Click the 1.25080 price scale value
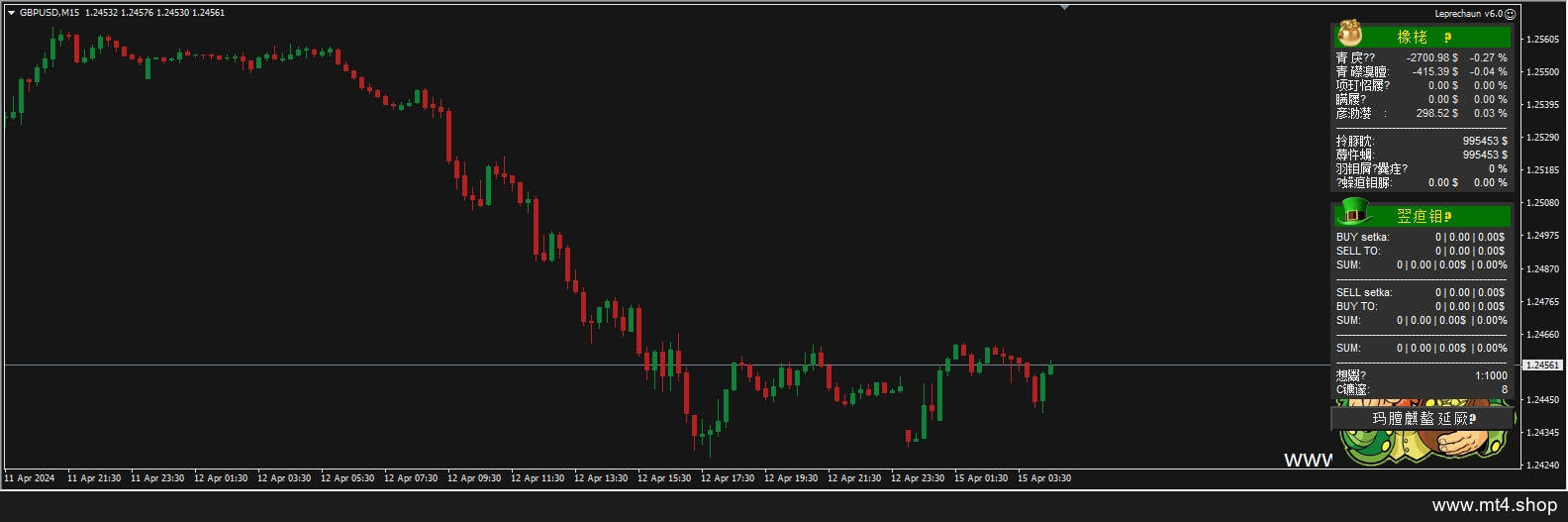1568x522 pixels. 1542,203
